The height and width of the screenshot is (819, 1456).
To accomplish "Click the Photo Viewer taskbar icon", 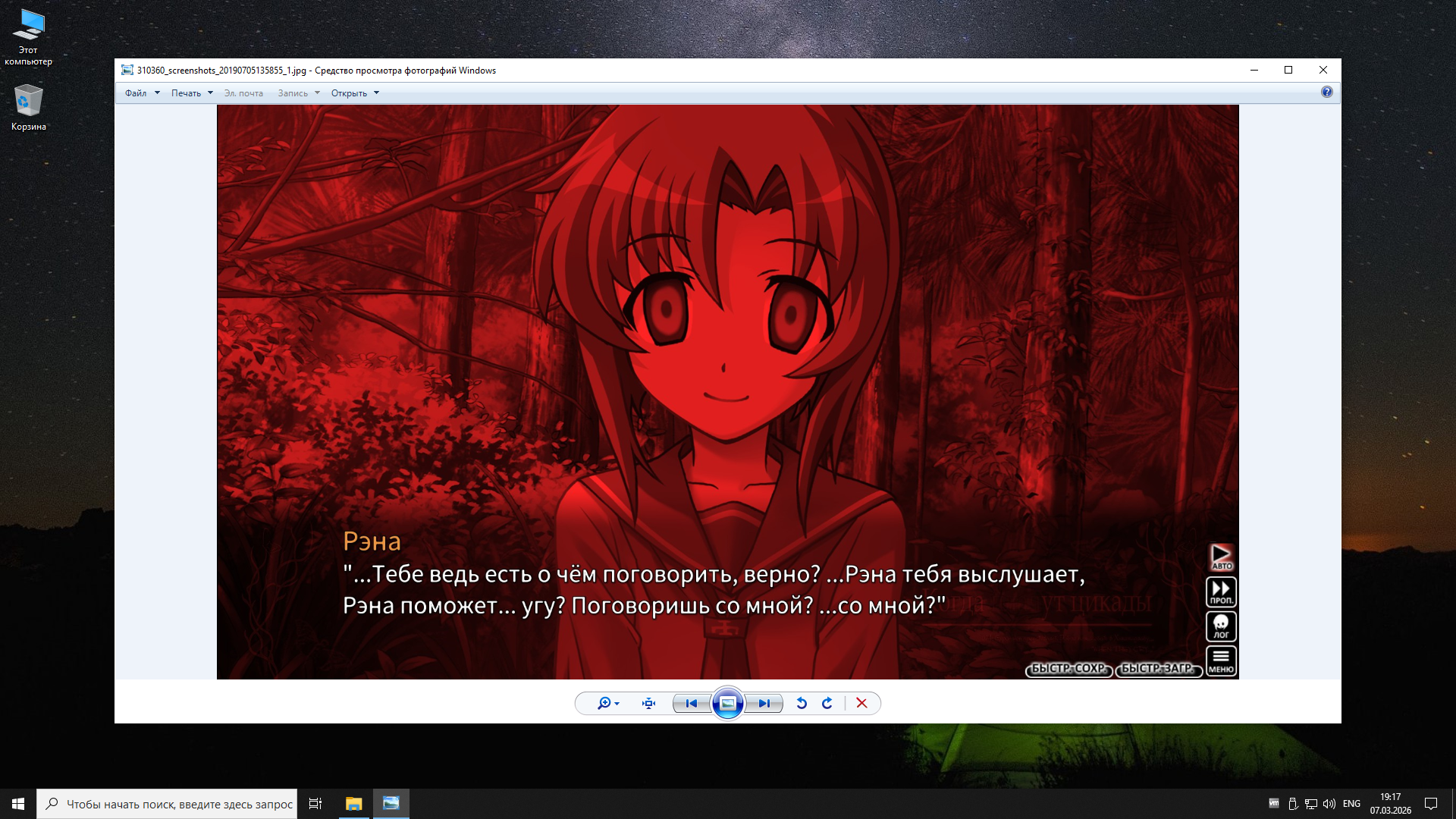I will (391, 804).
